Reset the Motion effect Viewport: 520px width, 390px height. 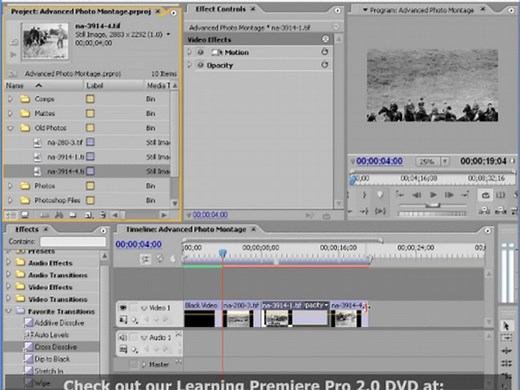[x=324, y=52]
